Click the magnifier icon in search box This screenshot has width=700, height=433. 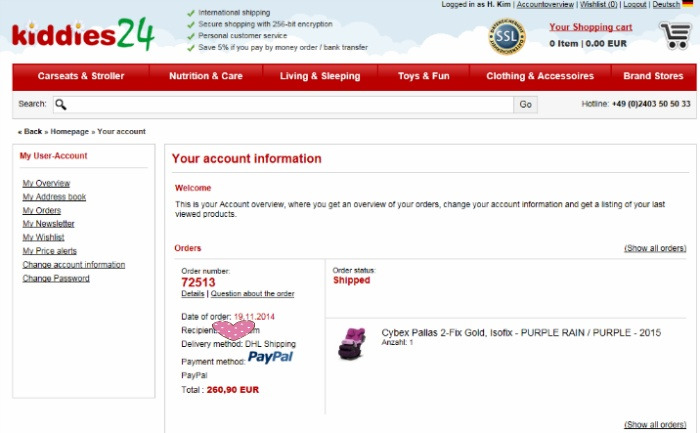coord(61,104)
